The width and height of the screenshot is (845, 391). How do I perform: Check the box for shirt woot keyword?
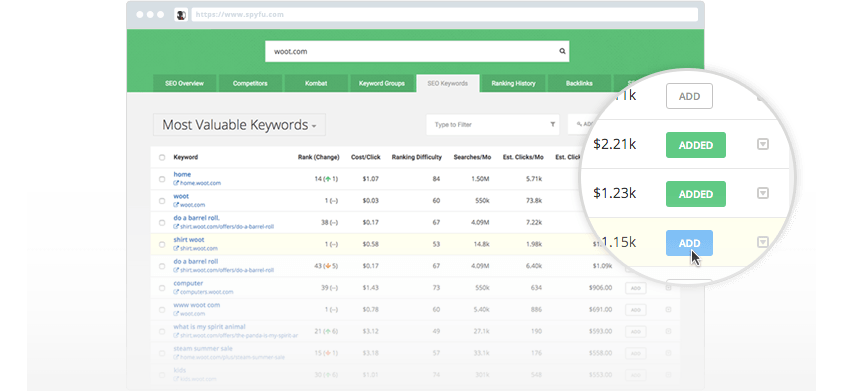coord(162,245)
